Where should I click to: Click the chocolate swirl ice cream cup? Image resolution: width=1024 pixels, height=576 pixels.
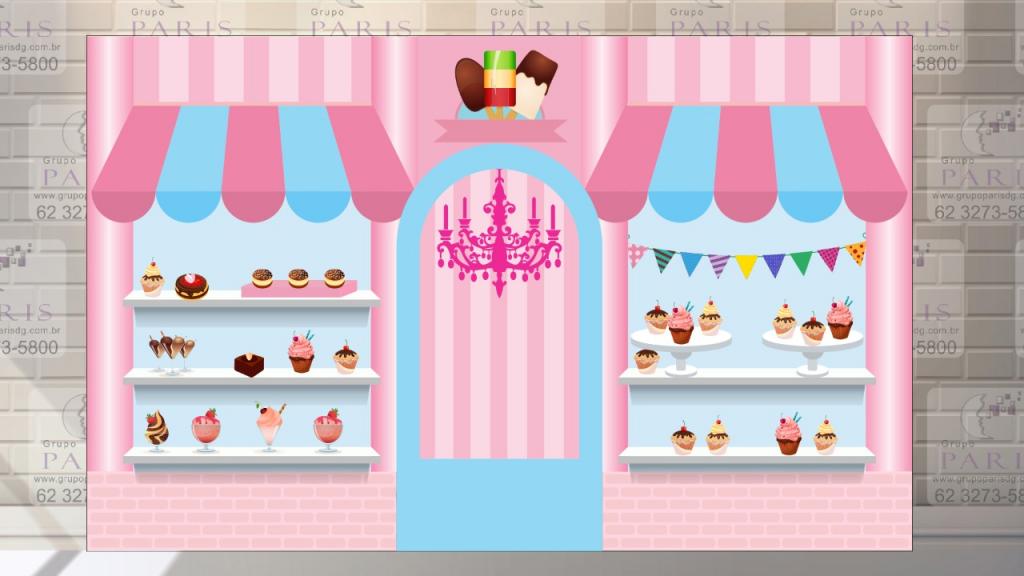pos(156,430)
